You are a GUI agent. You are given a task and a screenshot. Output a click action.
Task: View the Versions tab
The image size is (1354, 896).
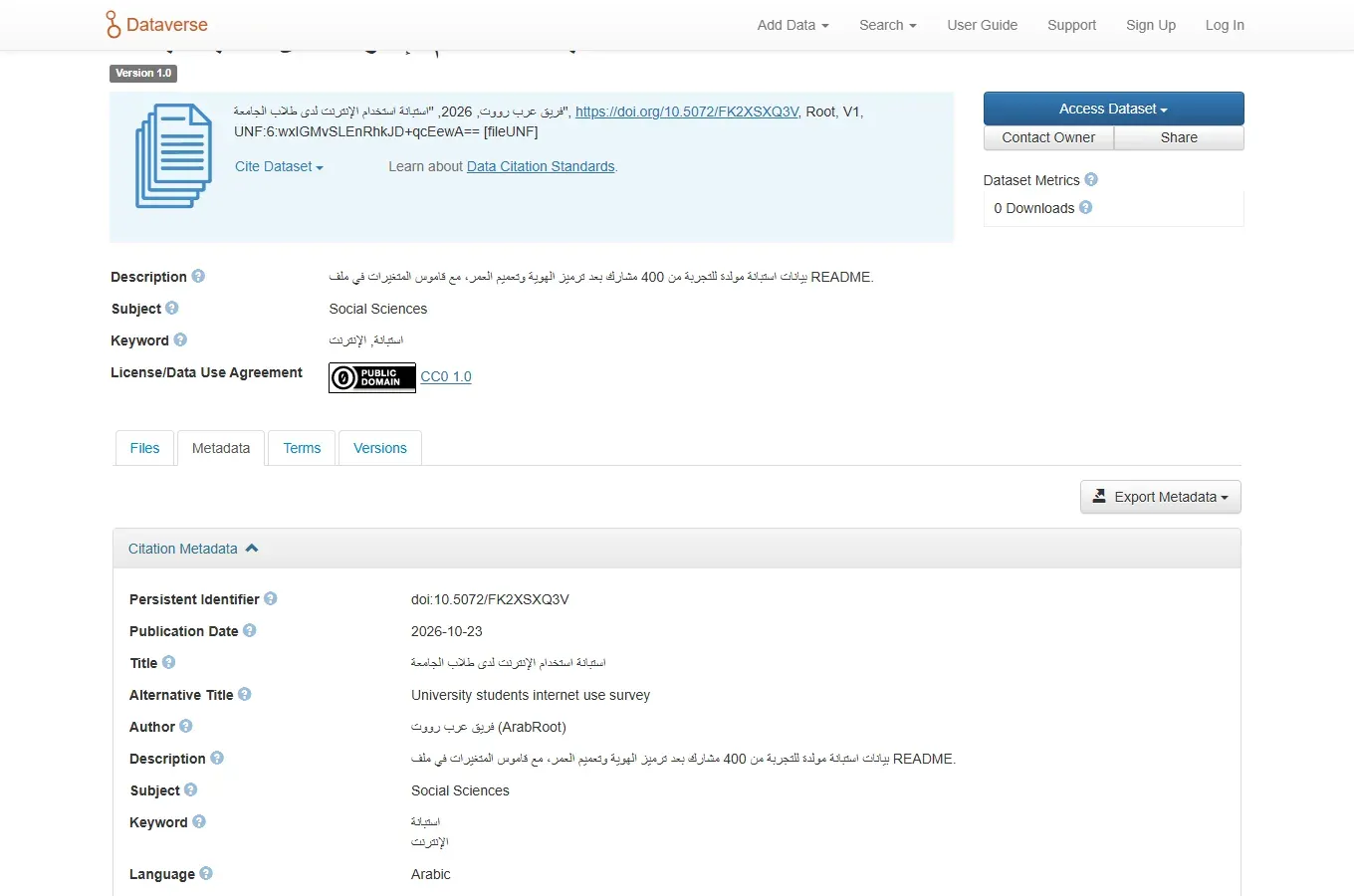coord(380,448)
